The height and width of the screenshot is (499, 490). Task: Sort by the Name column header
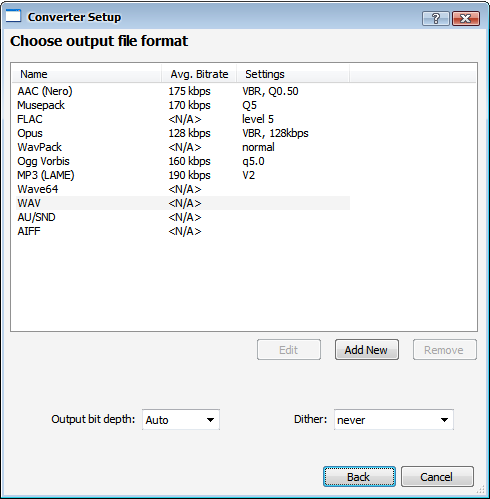pyautogui.click(x=87, y=74)
